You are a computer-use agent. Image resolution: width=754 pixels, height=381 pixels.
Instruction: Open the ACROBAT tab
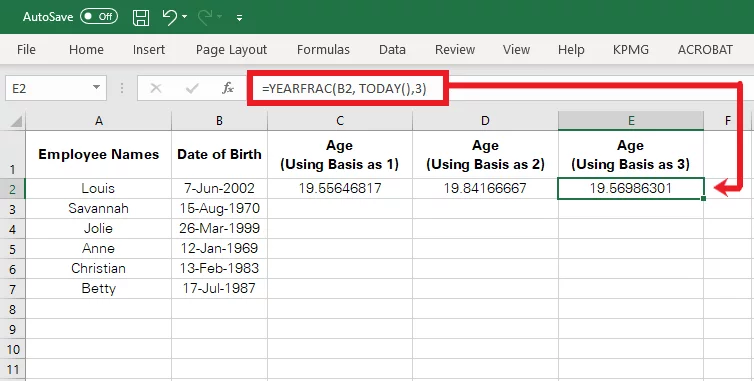pos(705,50)
